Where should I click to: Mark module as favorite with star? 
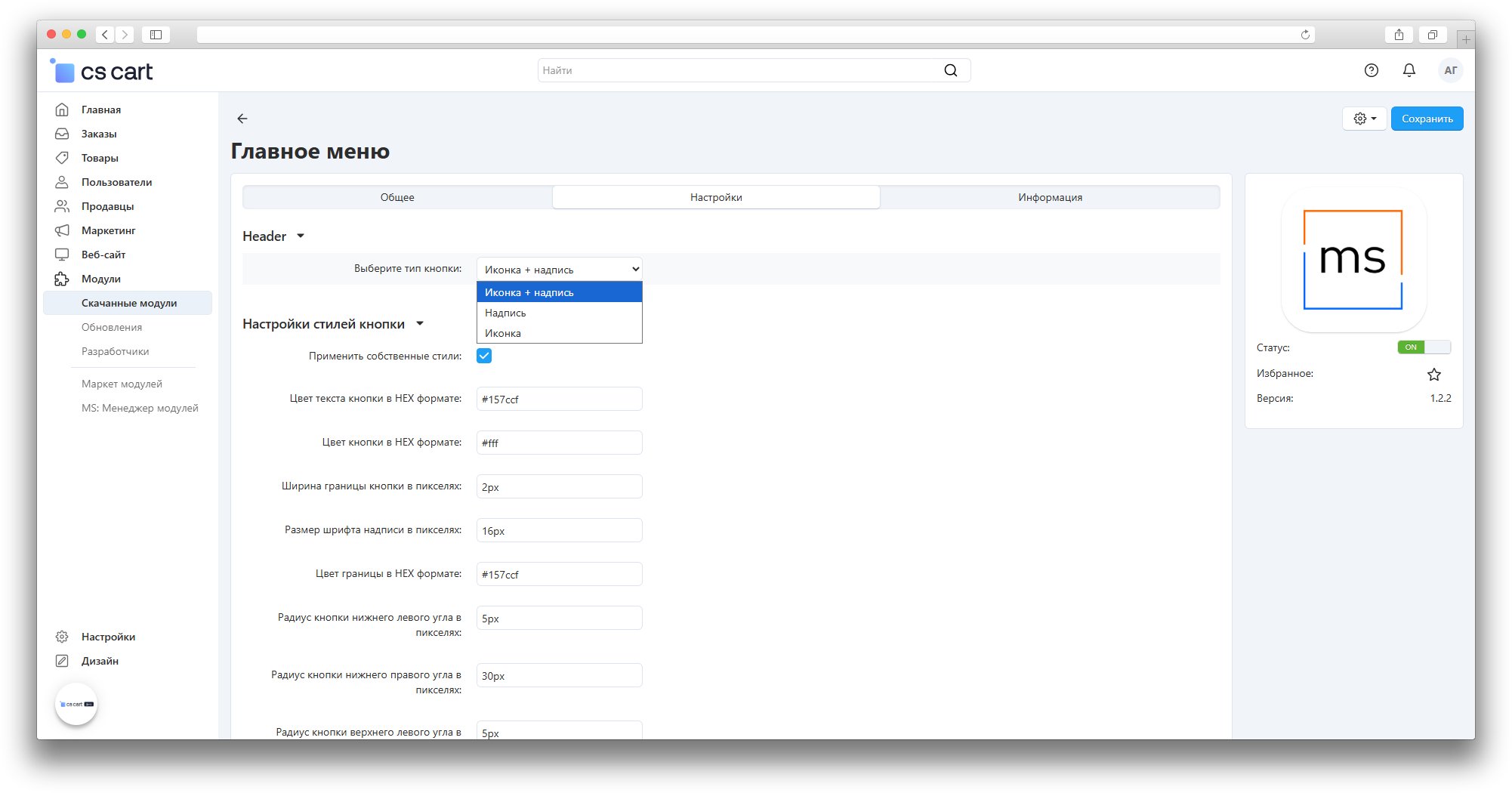[x=1433, y=375]
